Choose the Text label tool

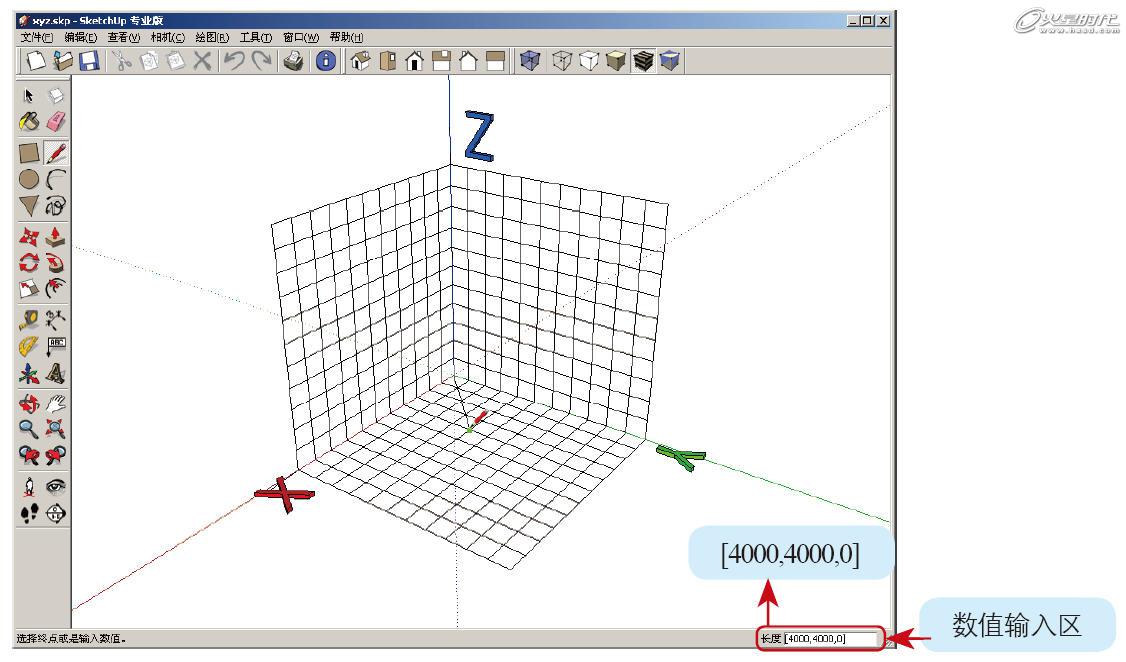click(x=56, y=346)
